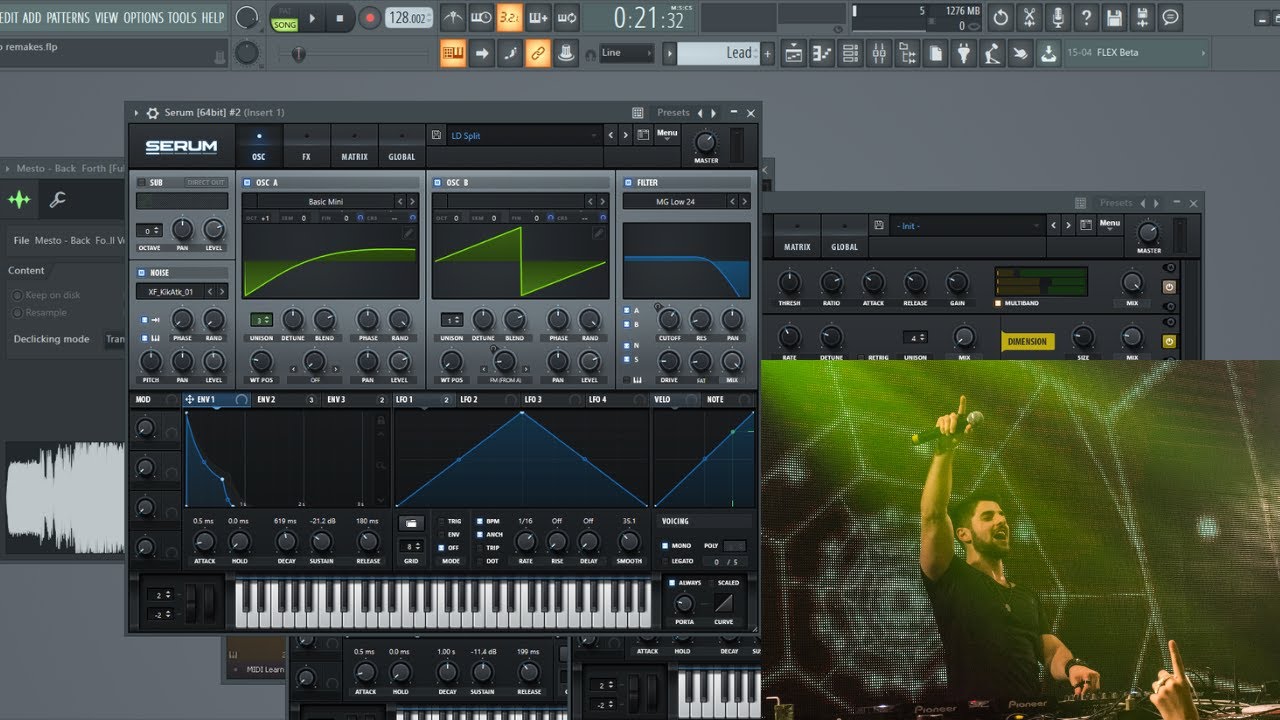The height and width of the screenshot is (720, 1280).
Task: Toggle the LFO BPM sync checkbox
Action: point(480,521)
